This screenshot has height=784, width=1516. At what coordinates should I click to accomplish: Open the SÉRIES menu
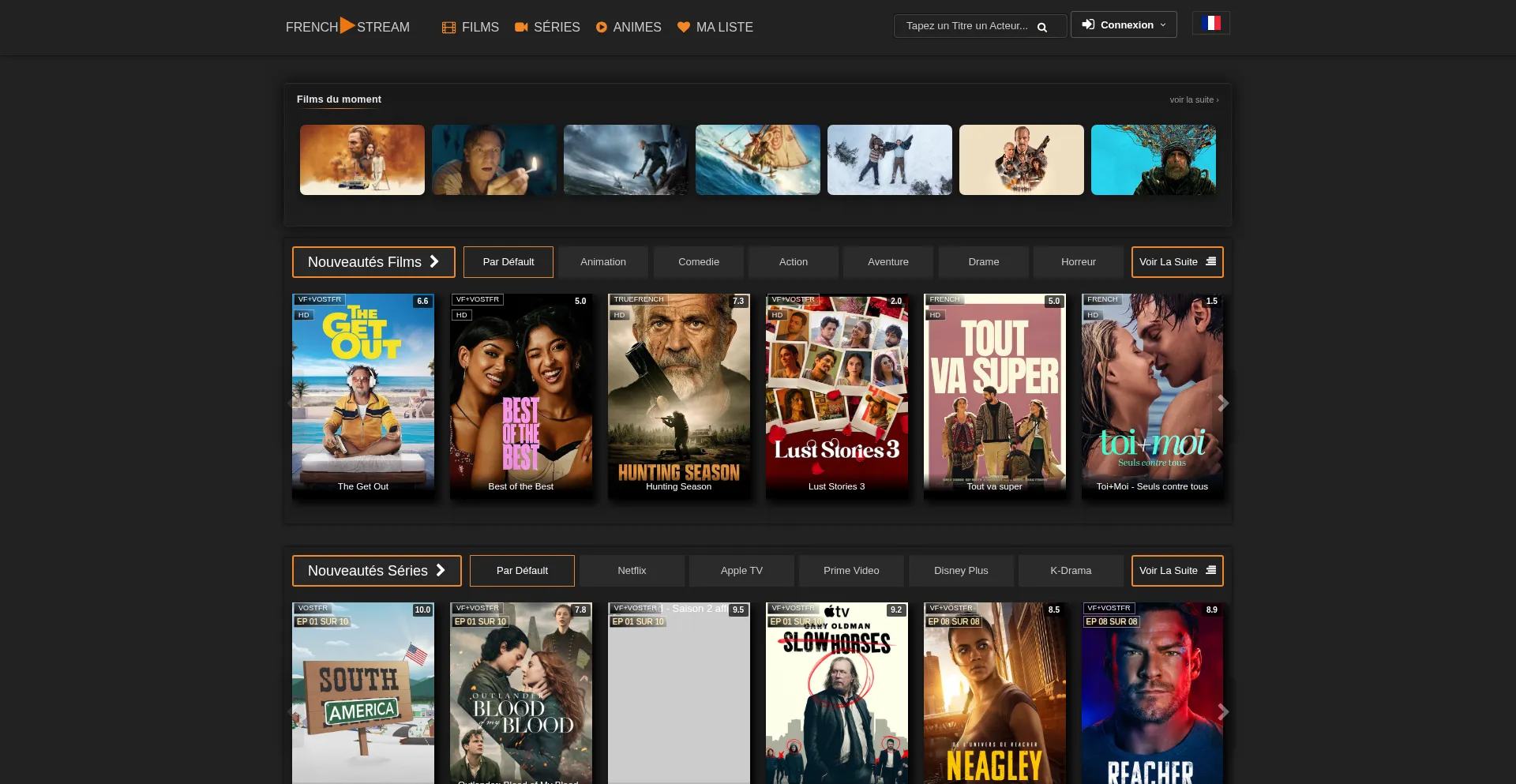coord(547,28)
